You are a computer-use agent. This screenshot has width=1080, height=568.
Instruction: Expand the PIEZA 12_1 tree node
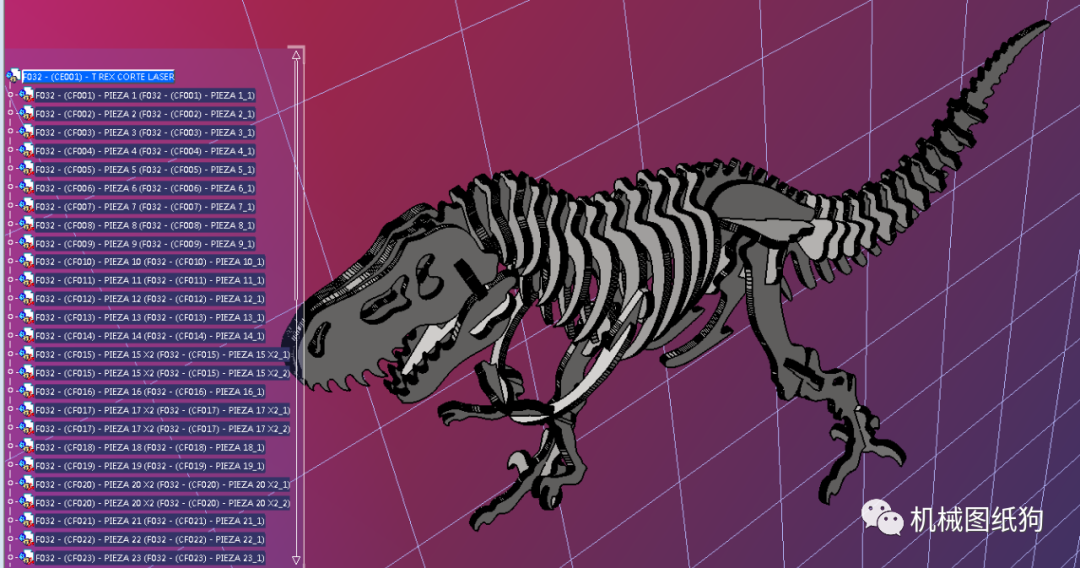pyautogui.click(x=10, y=298)
